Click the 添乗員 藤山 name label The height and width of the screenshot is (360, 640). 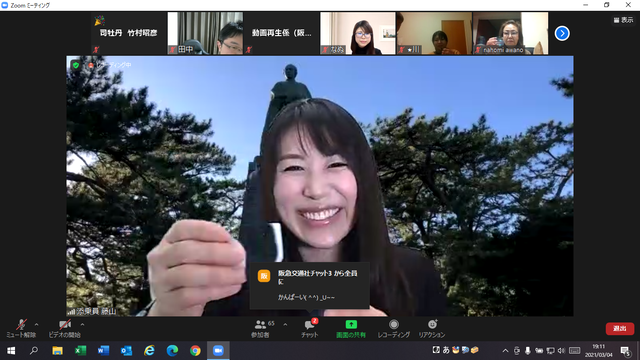pos(96,311)
